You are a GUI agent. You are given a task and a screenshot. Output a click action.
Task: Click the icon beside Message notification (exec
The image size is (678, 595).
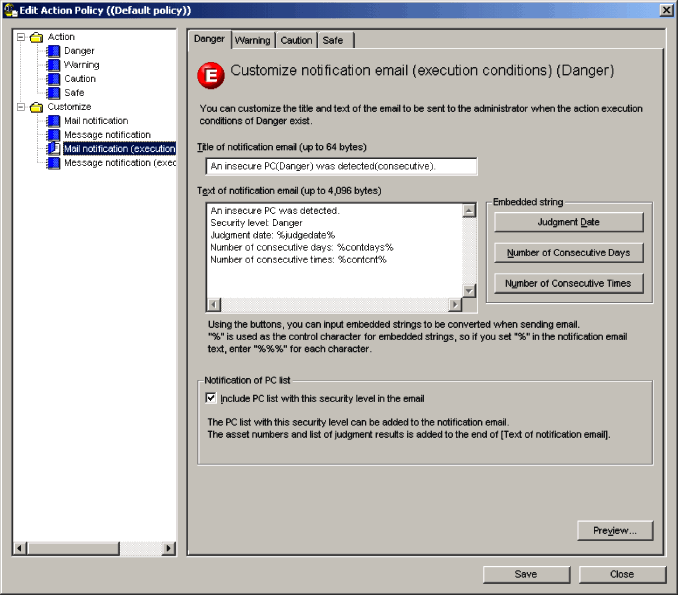(x=53, y=163)
